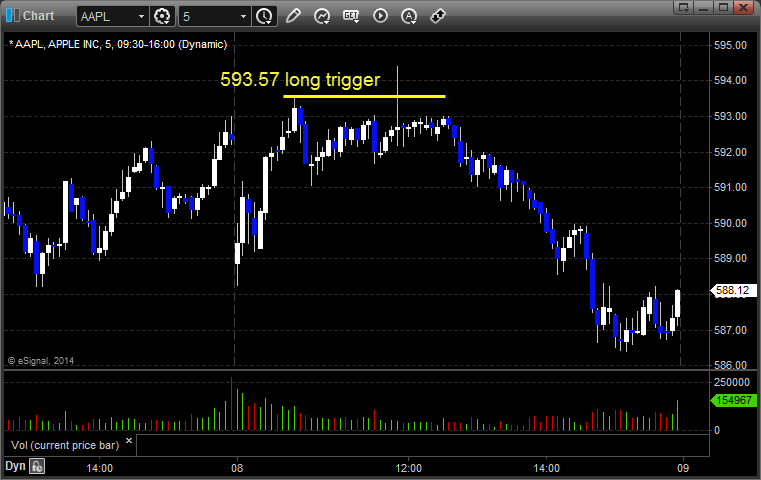Screen dimensions: 761x480
Task: Click the bar replay play button
Action: click(x=380, y=16)
